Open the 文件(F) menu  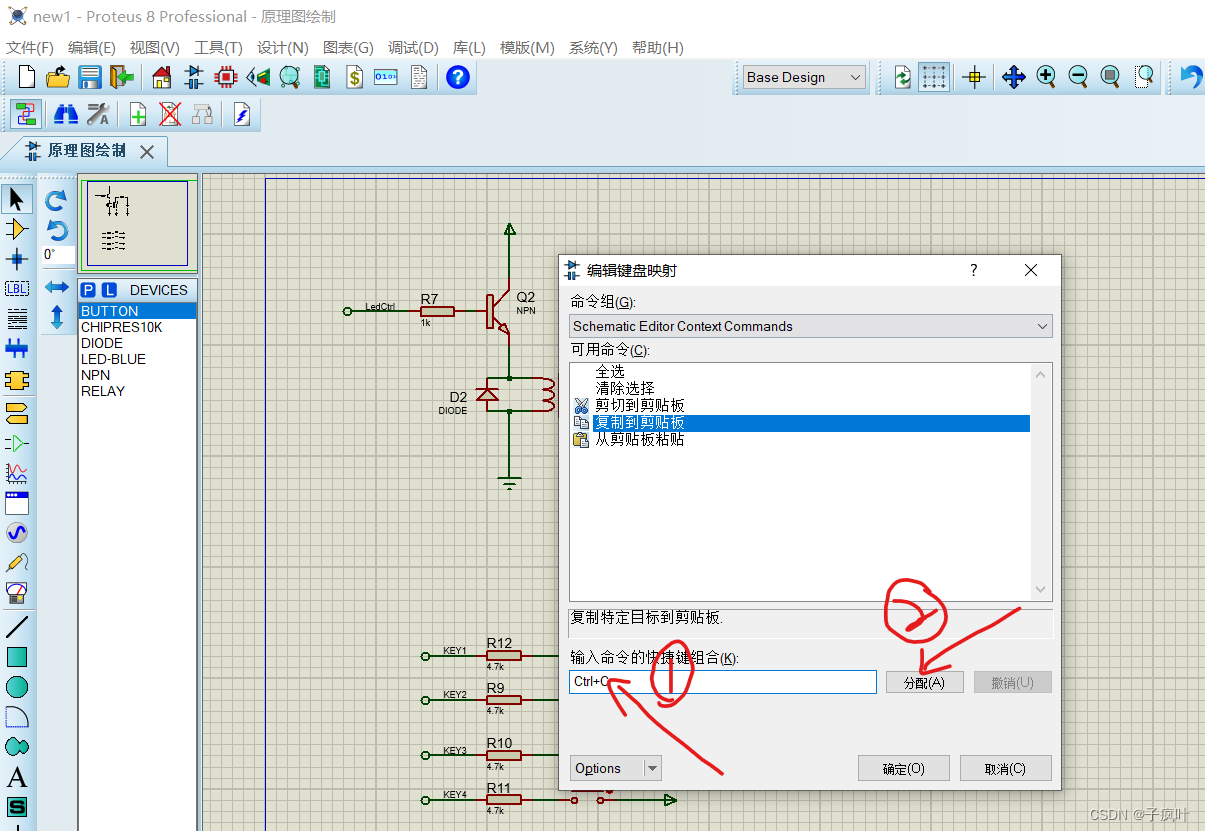pyautogui.click(x=30, y=48)
